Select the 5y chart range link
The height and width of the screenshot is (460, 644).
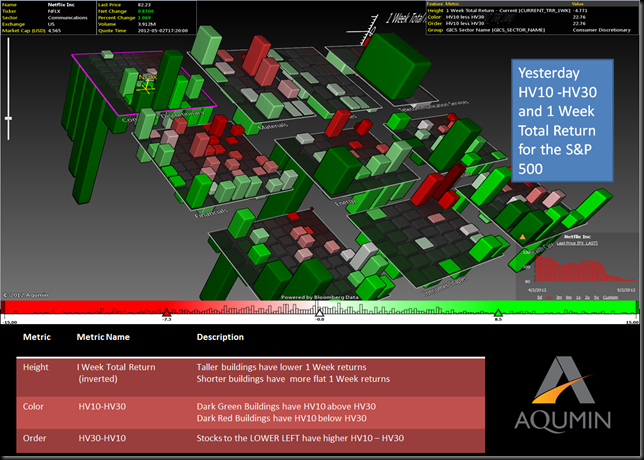coord(596,297)
